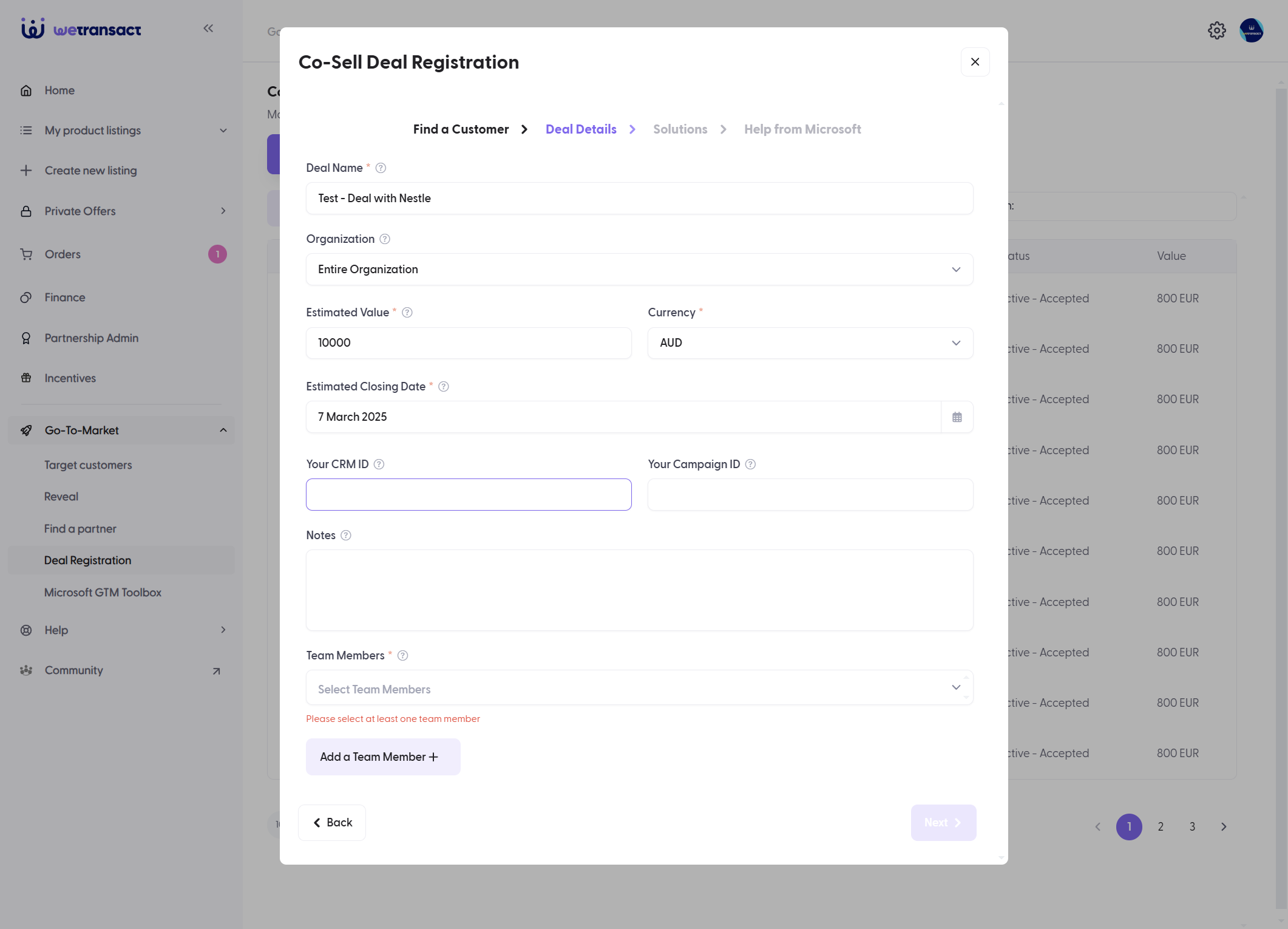Screen dimensions: 1288x929
Task: Click into the Notes text area
Action: click(639, 590)
